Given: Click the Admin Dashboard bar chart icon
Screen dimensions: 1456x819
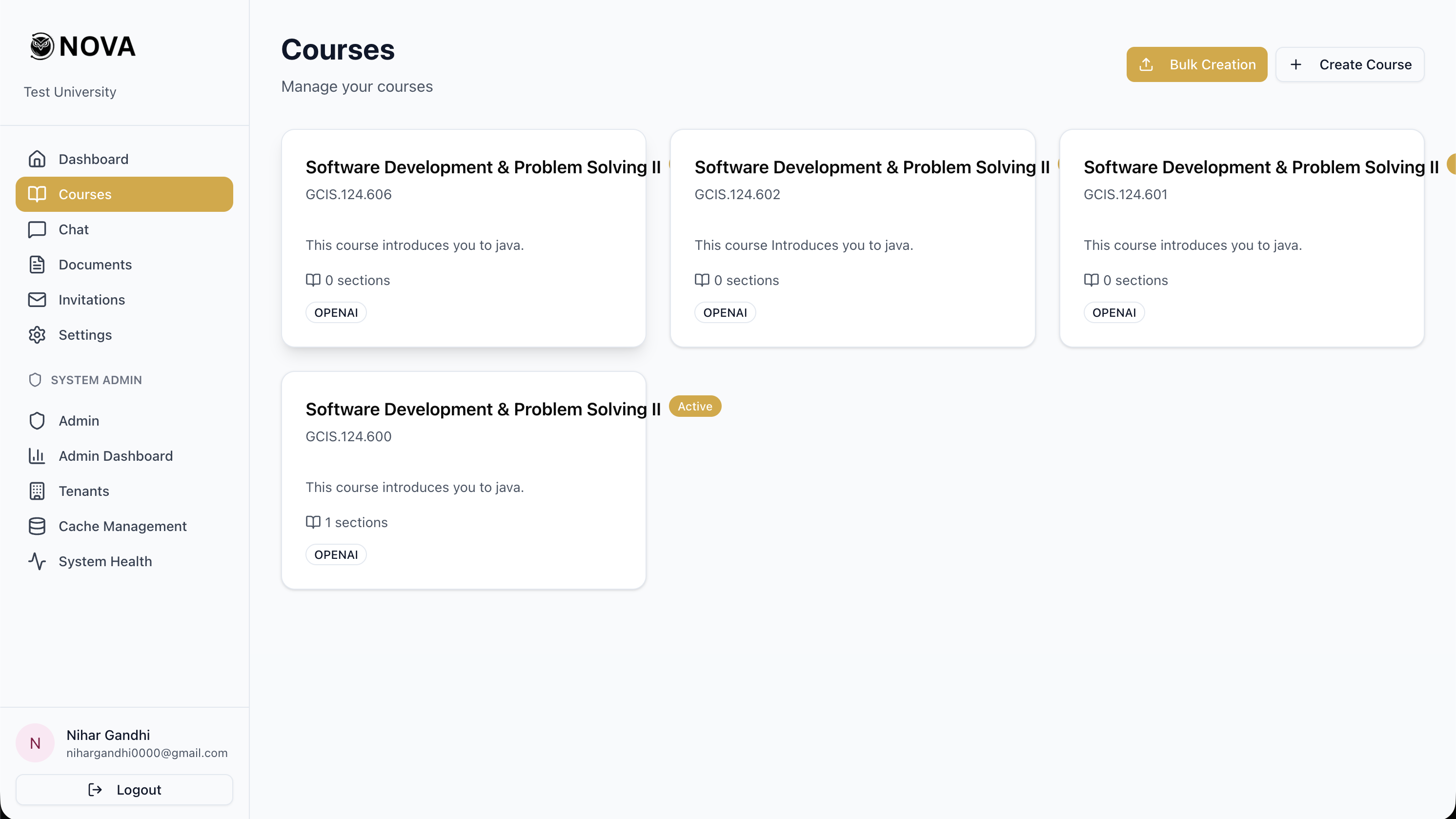Looking at the screenshot, I should [x=37, y=455].
